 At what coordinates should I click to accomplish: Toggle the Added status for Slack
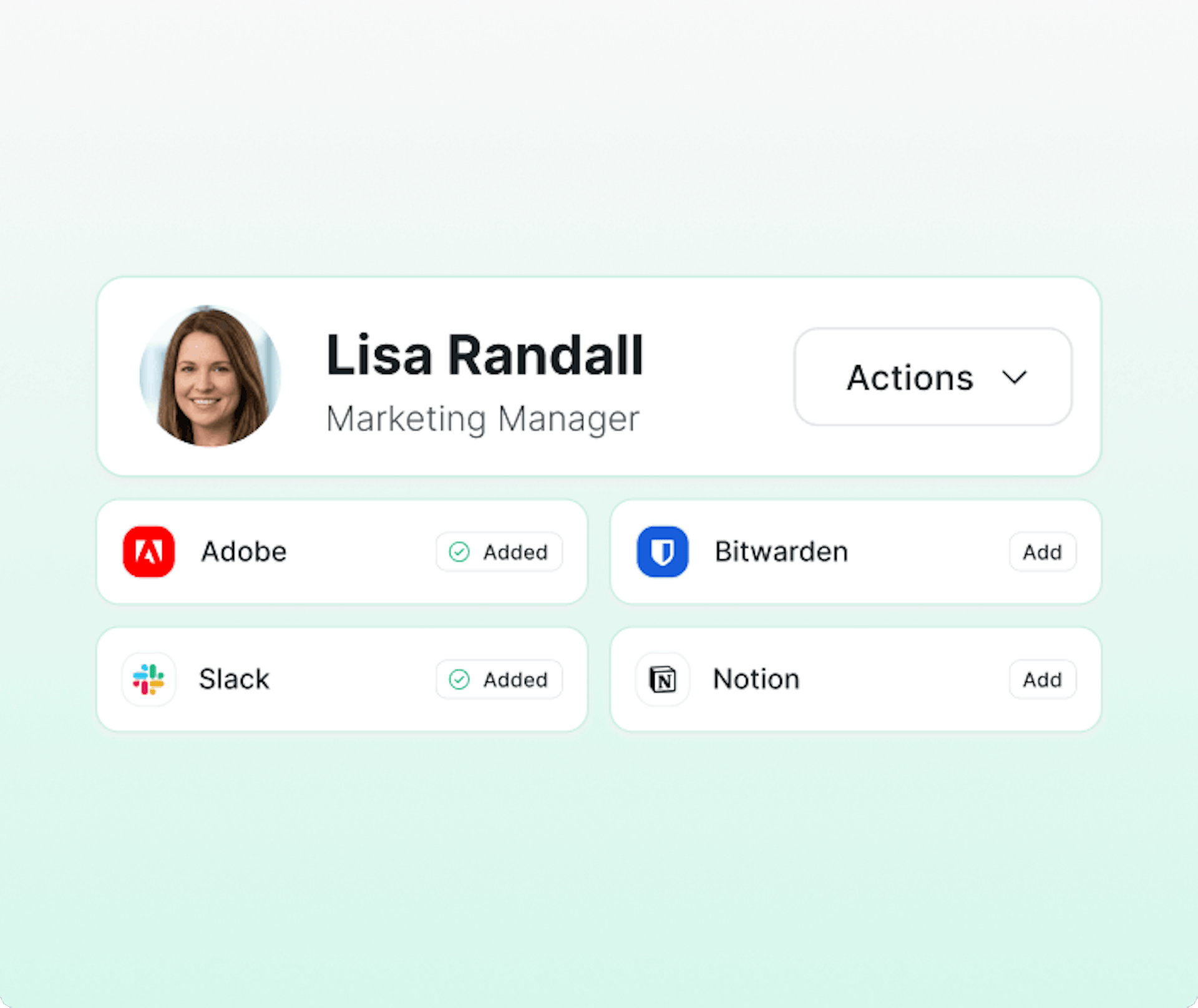tap(499, 679)
